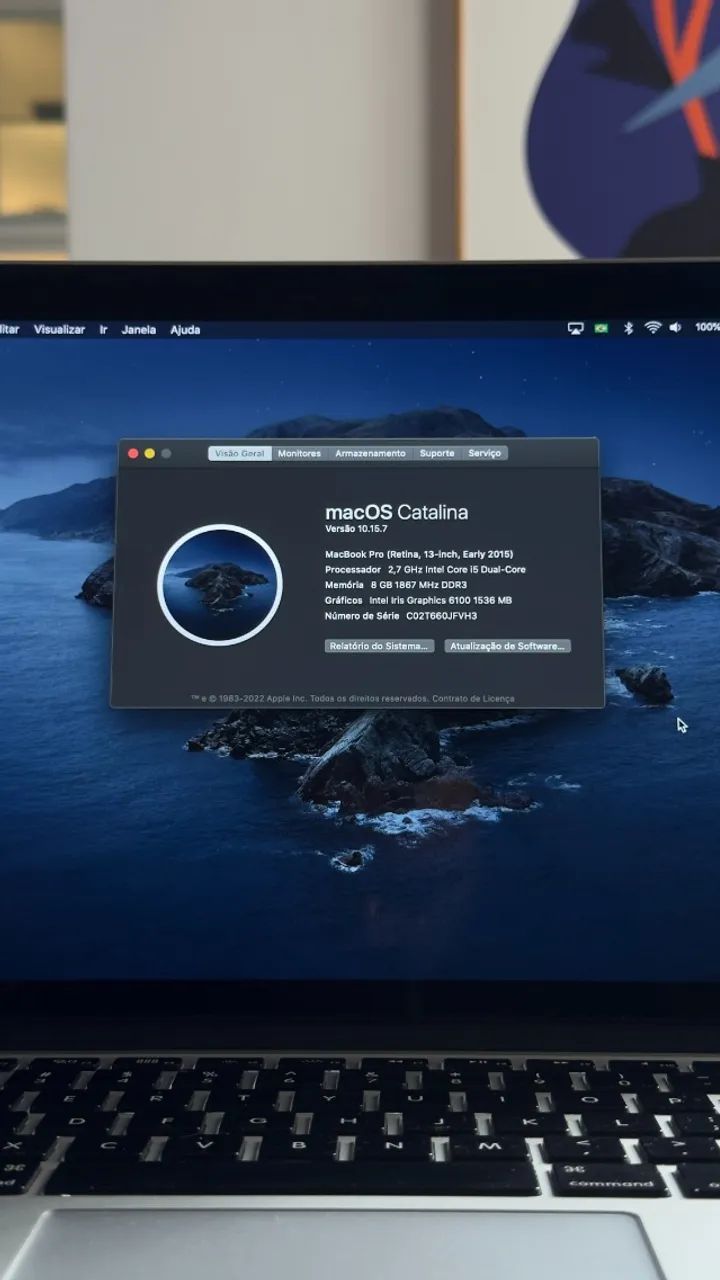Image resolution: width=720 pixels, height=1280 pixels.
Task: Select the Visão Geral tab
Action: [240, 453]
